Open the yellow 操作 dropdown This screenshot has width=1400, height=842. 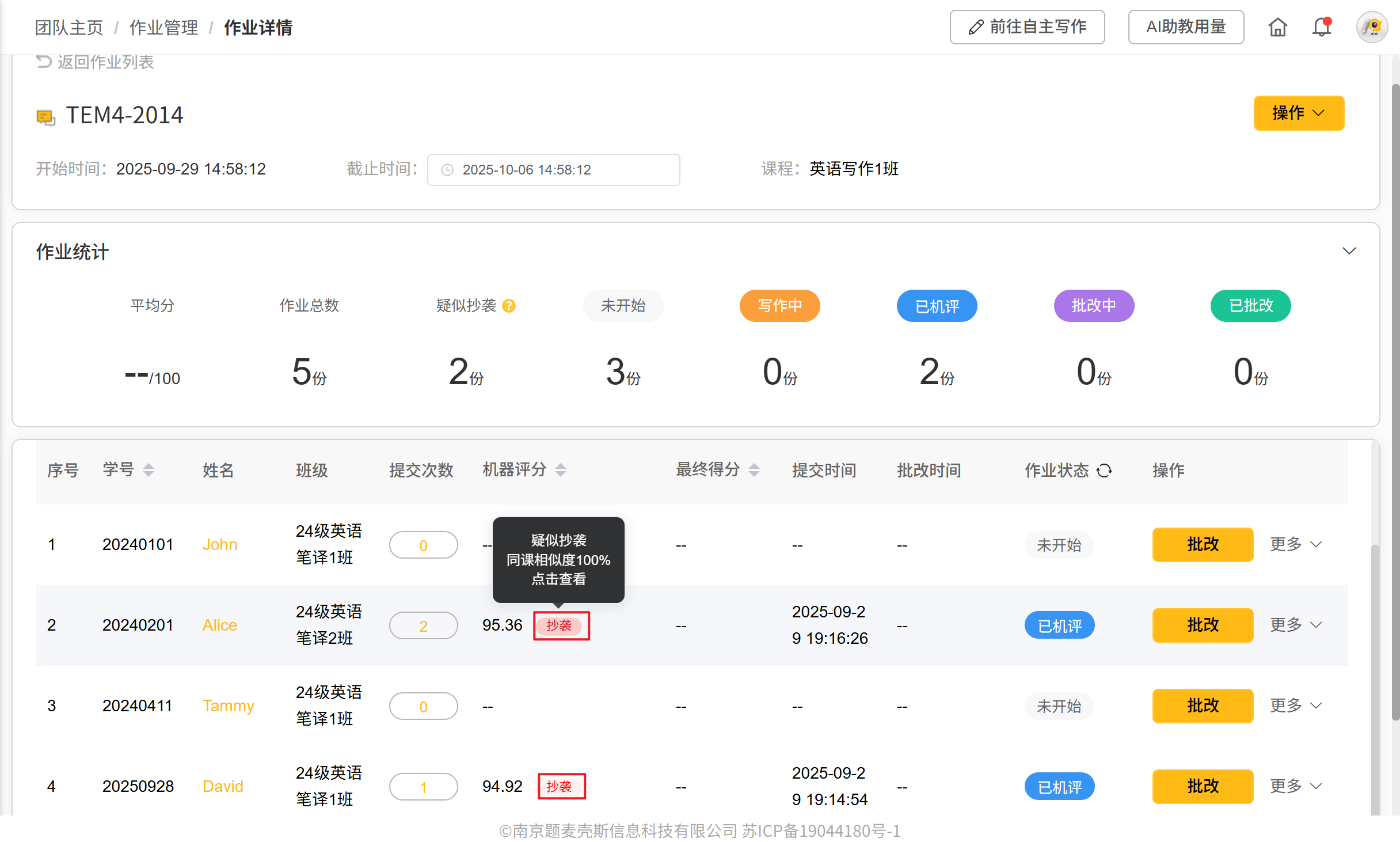(1299, 113)
